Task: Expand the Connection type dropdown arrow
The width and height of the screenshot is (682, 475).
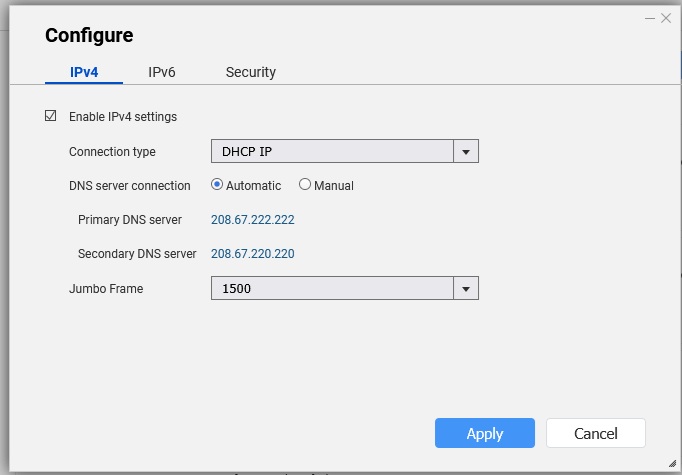Action: (x=466, y=152)
